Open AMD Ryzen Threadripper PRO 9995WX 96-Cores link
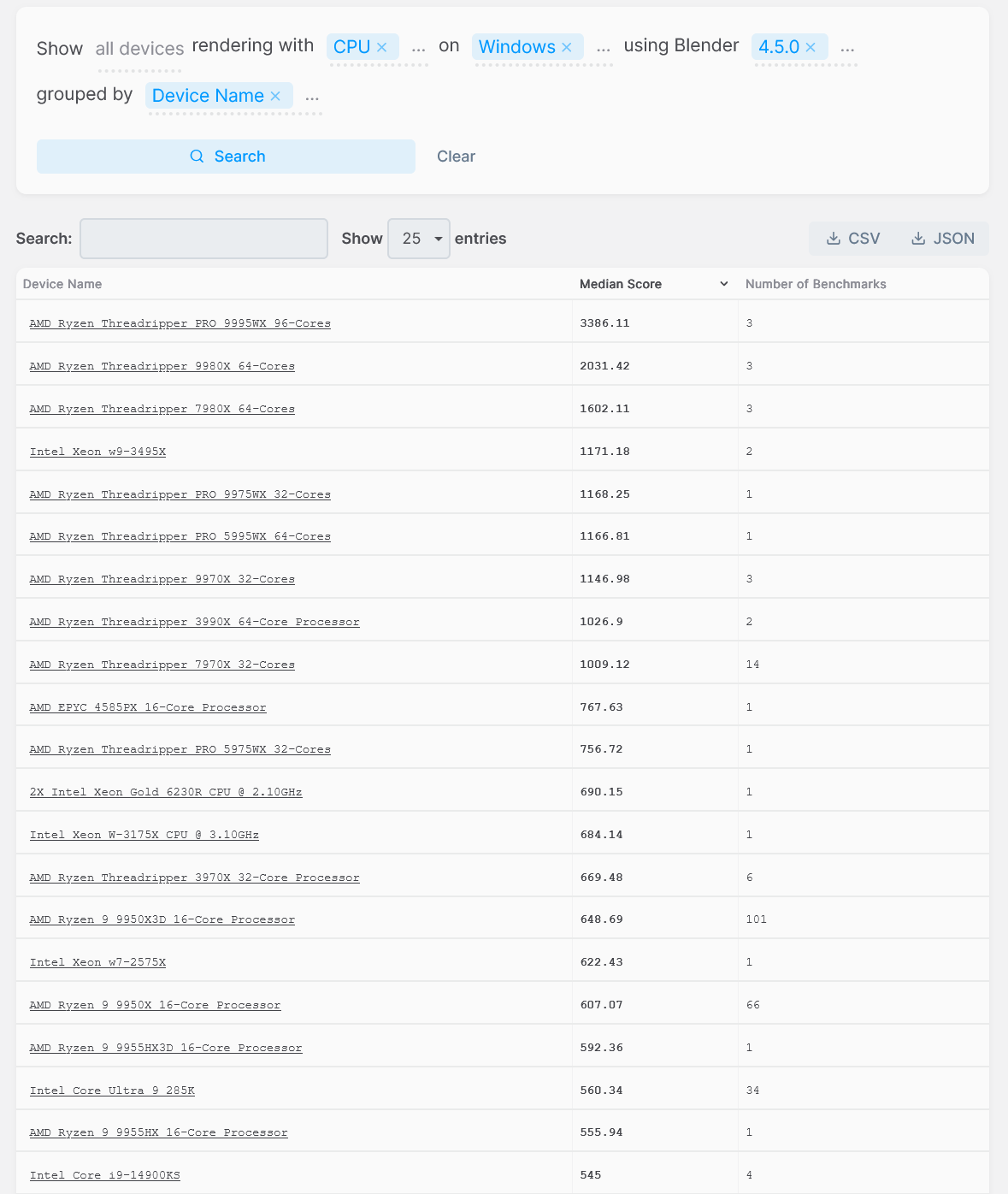 (180, 323)
